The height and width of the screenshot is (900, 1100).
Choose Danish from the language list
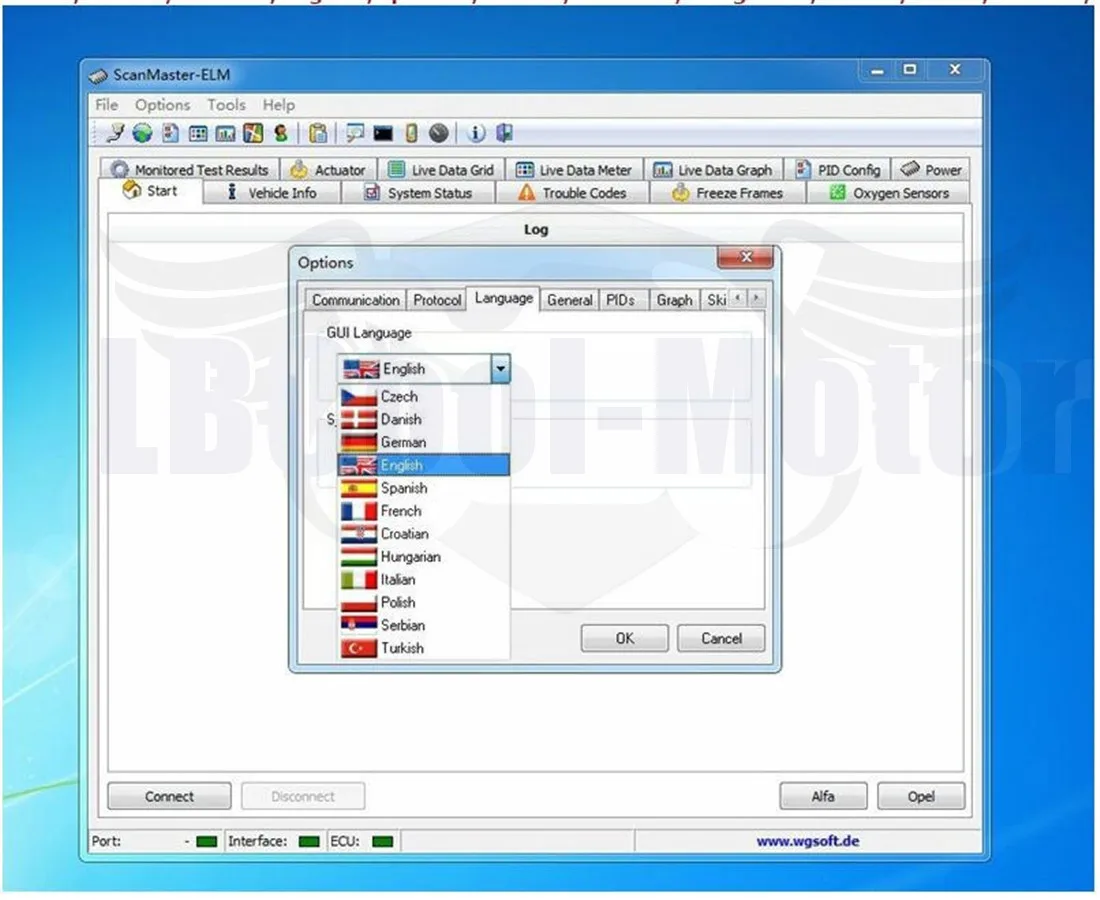click(424, 419)
